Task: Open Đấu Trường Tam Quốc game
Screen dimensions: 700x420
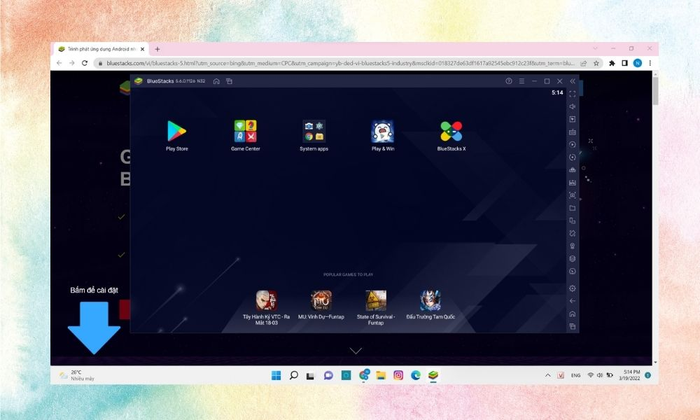Action: pyautogui.click(x=430, y=300)
